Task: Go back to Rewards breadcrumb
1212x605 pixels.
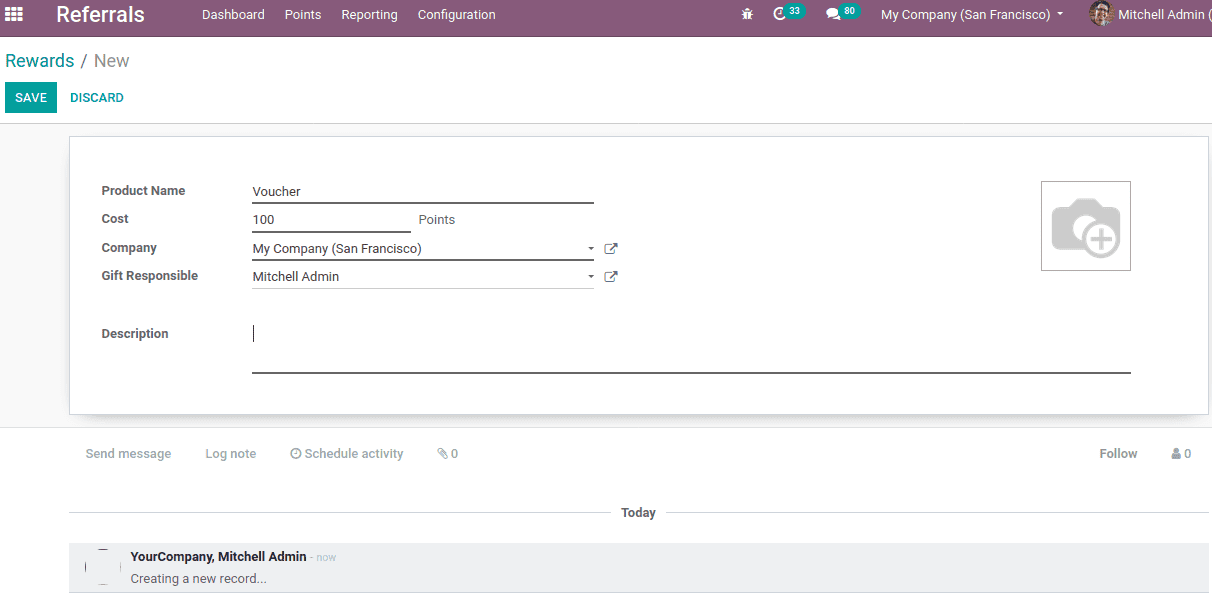Action: 40,61
